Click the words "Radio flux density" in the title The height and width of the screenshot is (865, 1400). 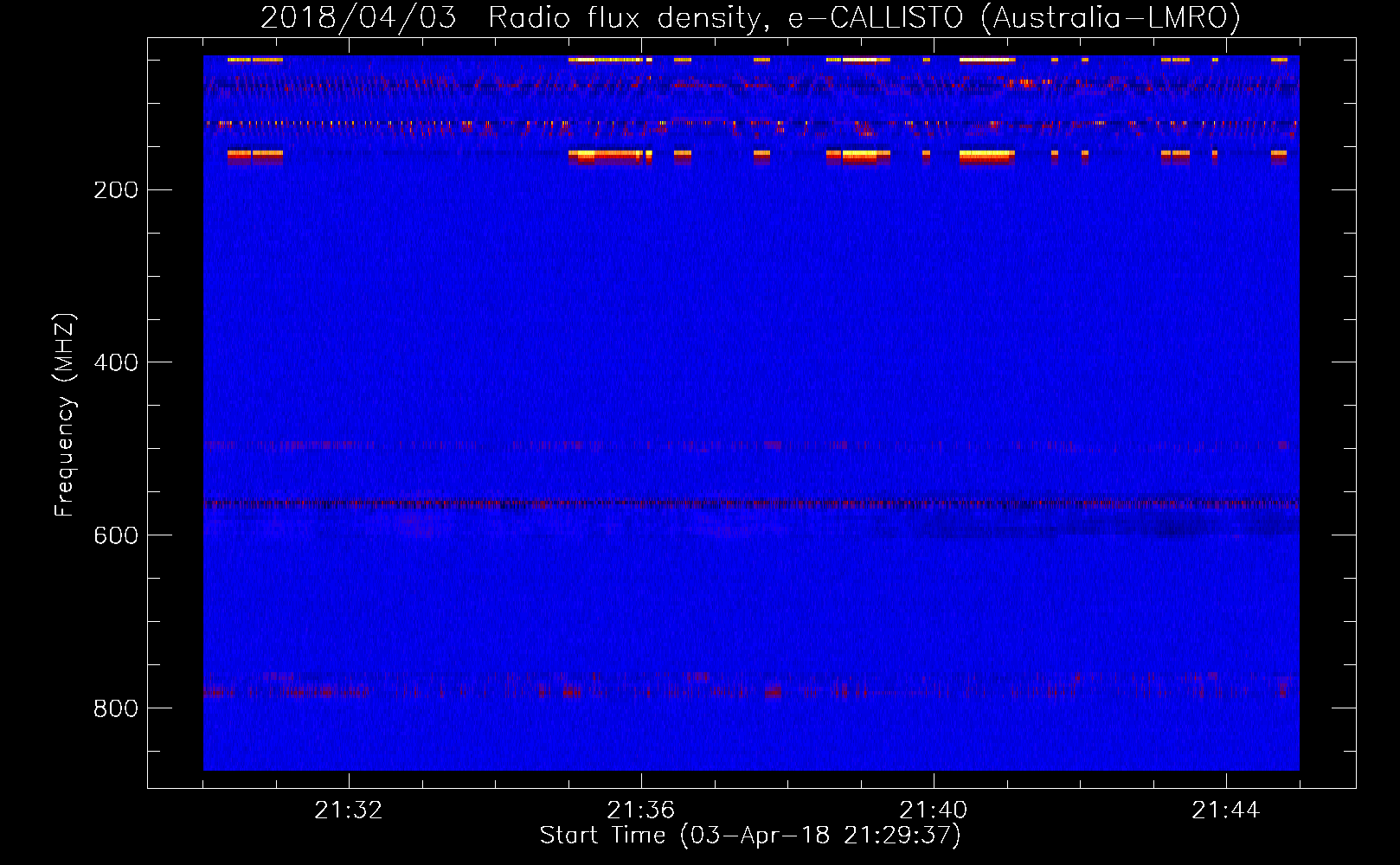(628, 18)
